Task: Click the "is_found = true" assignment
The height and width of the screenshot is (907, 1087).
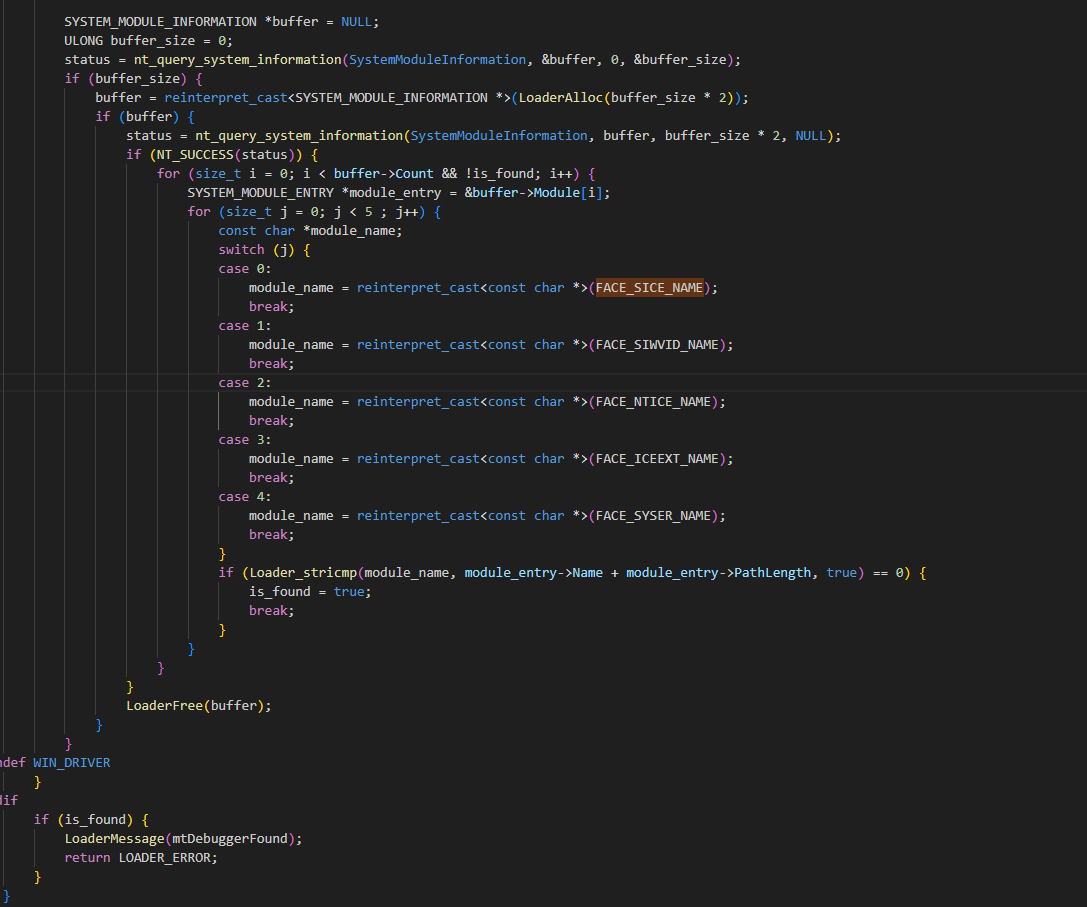Action: point(307,592)
